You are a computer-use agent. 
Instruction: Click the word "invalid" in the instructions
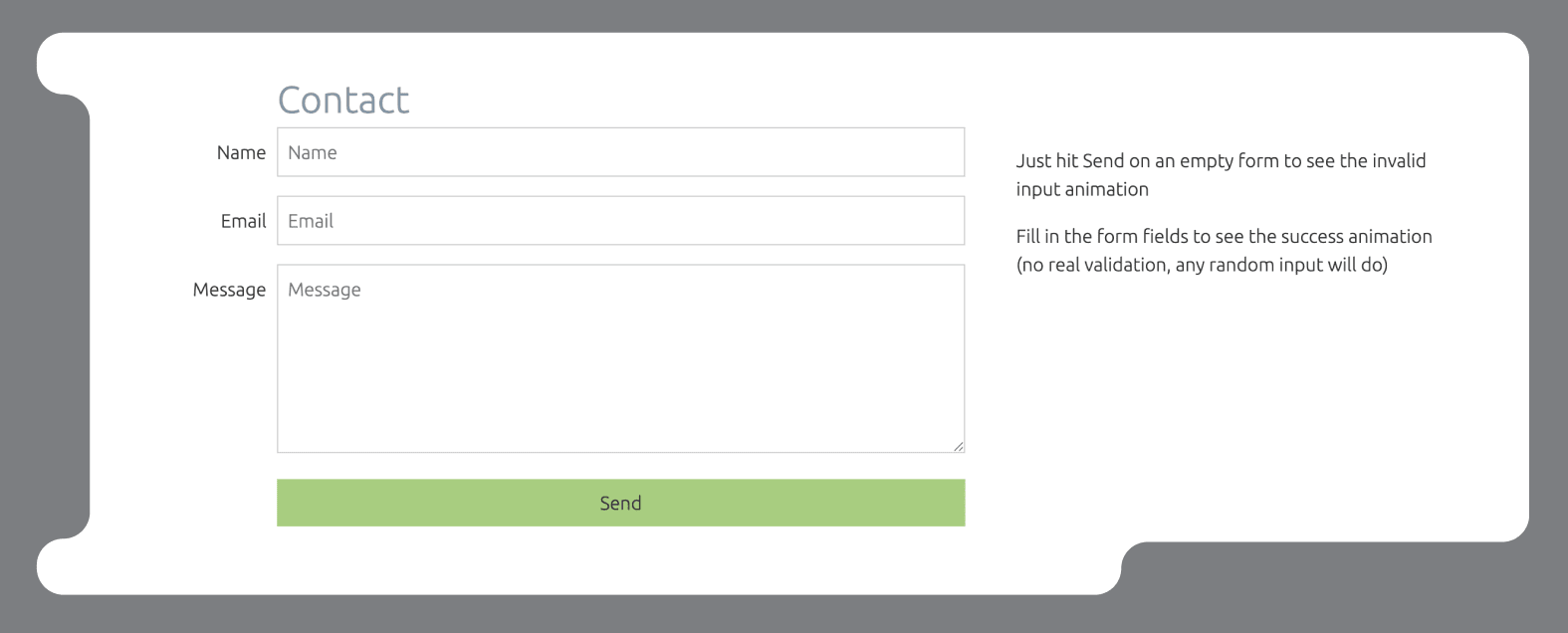[1399, 161]
